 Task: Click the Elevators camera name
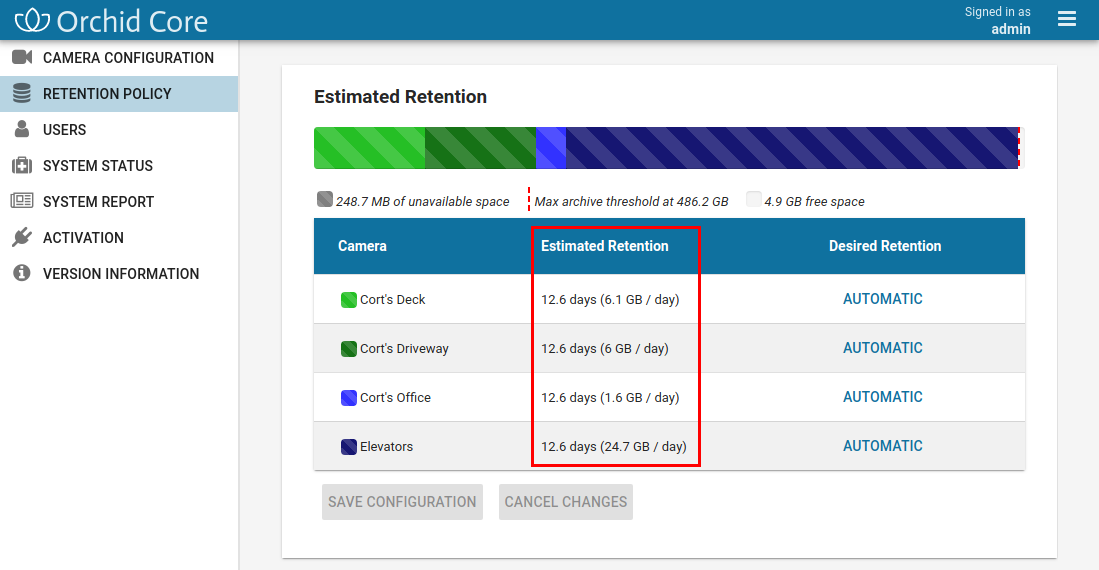tap(386, 447)
